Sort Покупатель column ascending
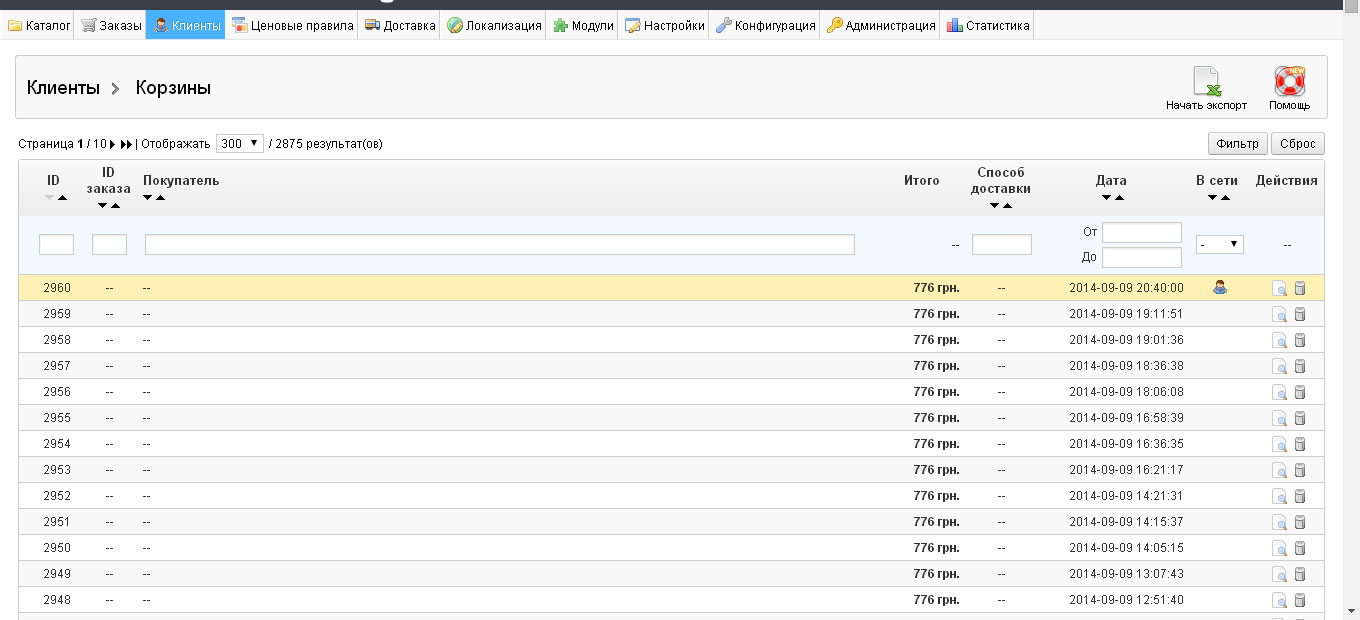1360x620 pixels. pyautogui.click(x=161, y=198)
